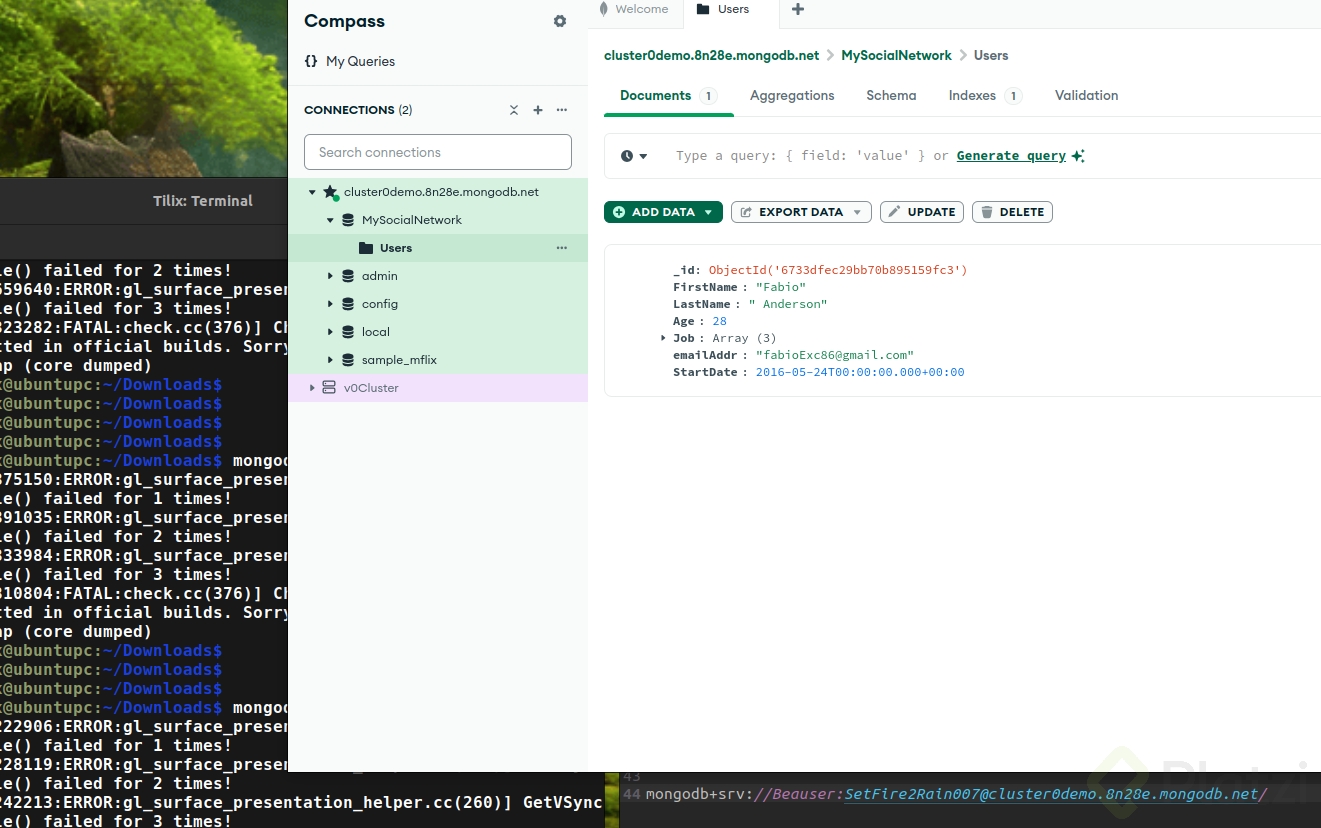Open Add Data dropdown button
The height and width of the screenshot is (828, 1321).
click(x=663, y=212)
